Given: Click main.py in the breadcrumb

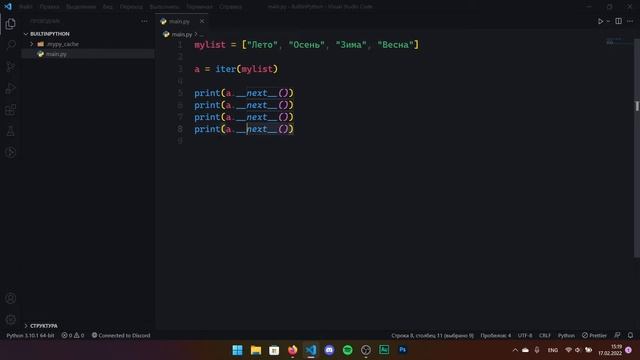Looking at the screenshot, I should [182, 34].
